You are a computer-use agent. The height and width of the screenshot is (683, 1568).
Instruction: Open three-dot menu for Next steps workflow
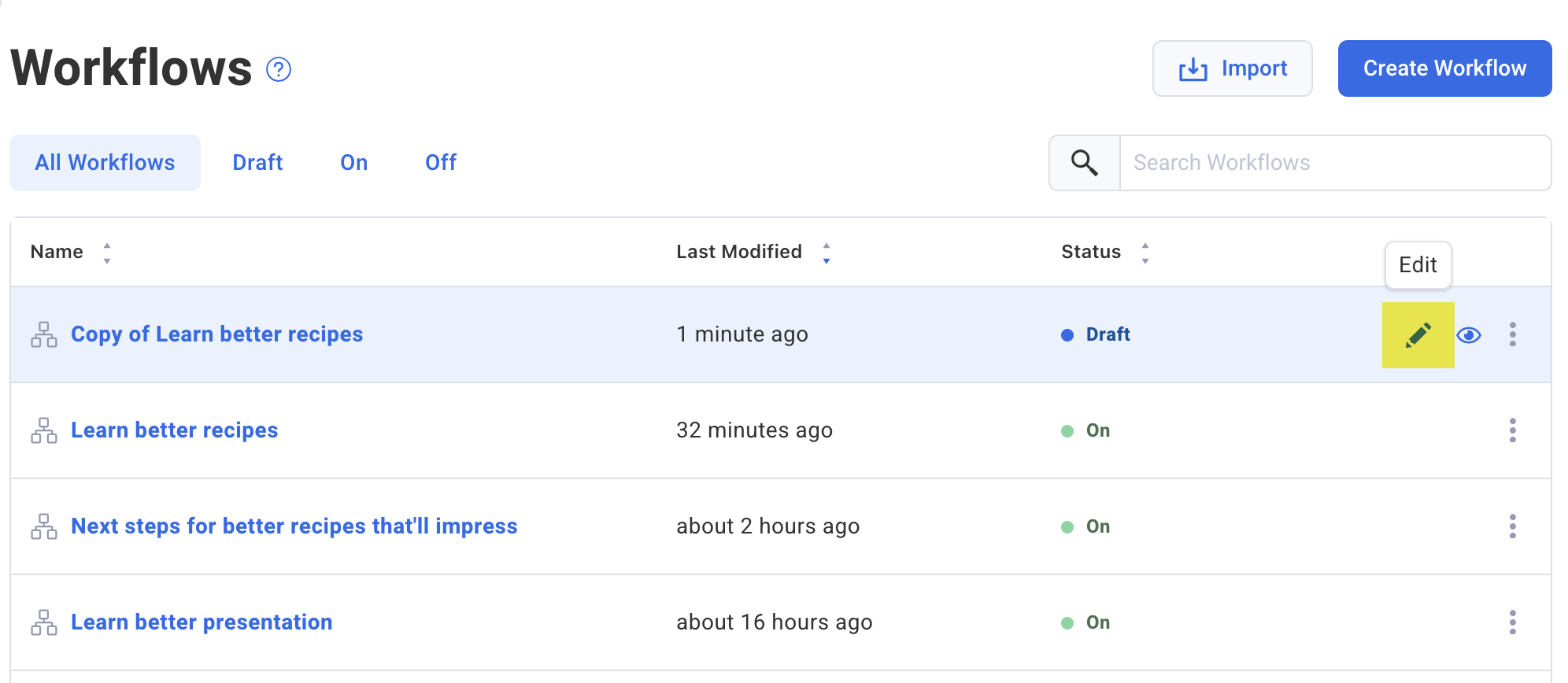click(1512, 526)
